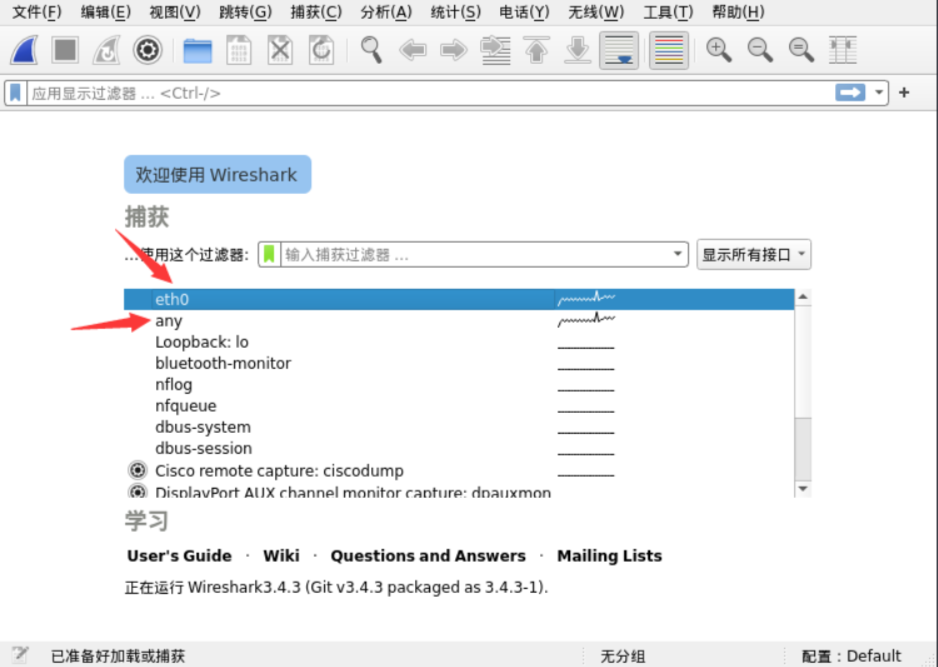Open the 跳转(G) menu

[245, 12]
